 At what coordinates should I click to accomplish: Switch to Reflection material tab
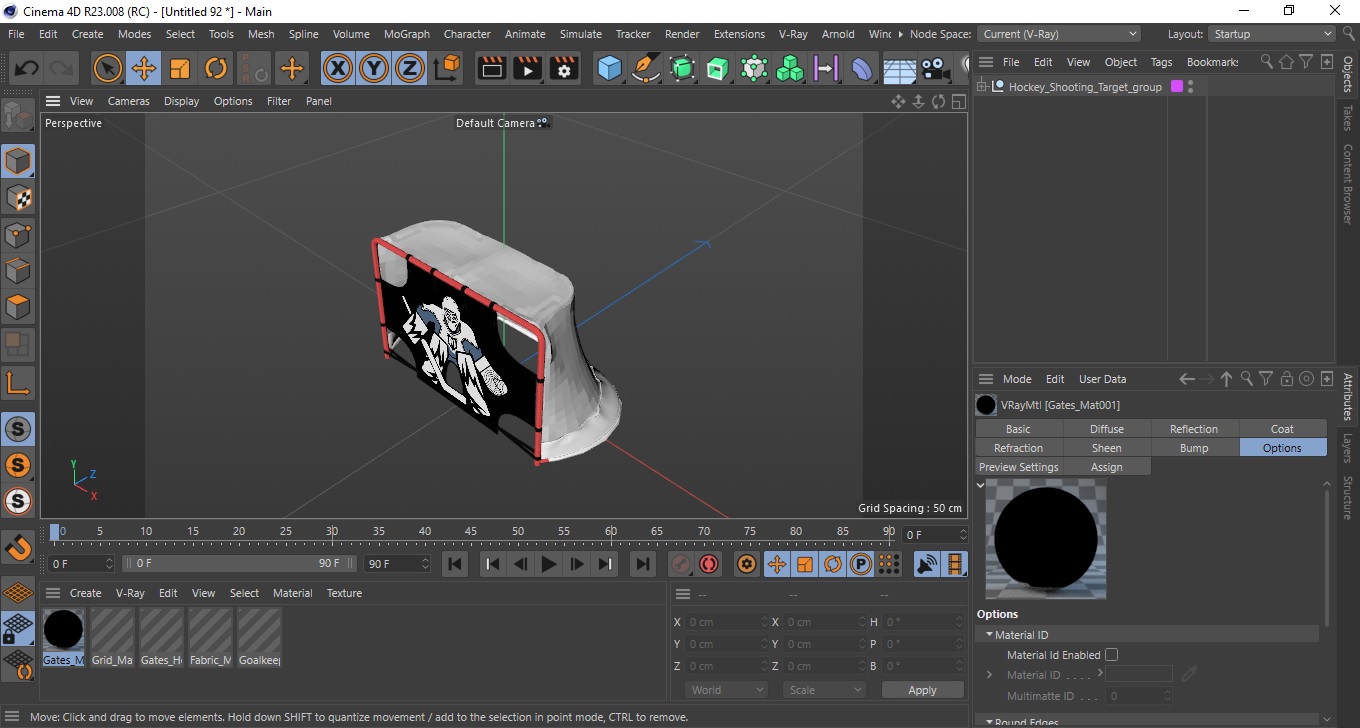[x=1194, y=429]
